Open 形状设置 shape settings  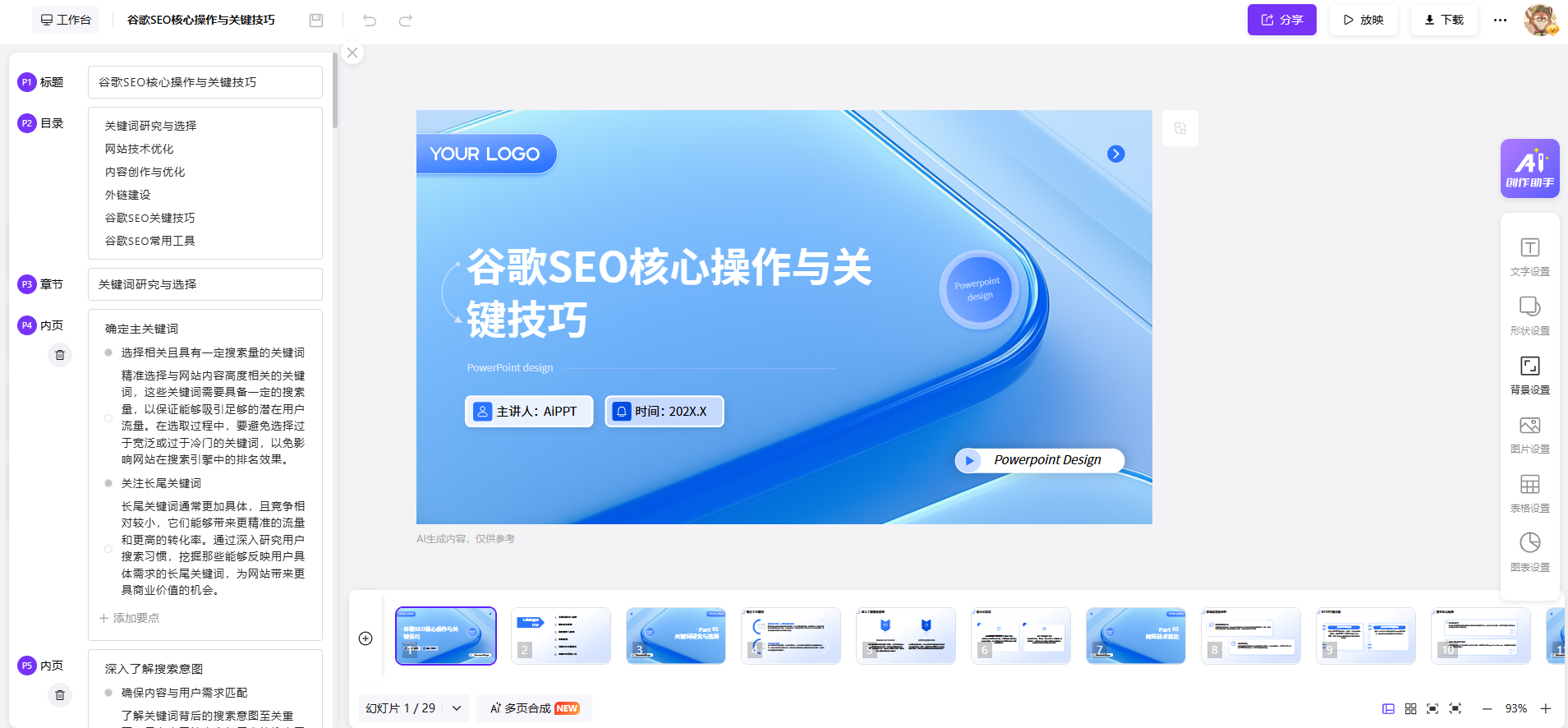[x=1529, y=316]
